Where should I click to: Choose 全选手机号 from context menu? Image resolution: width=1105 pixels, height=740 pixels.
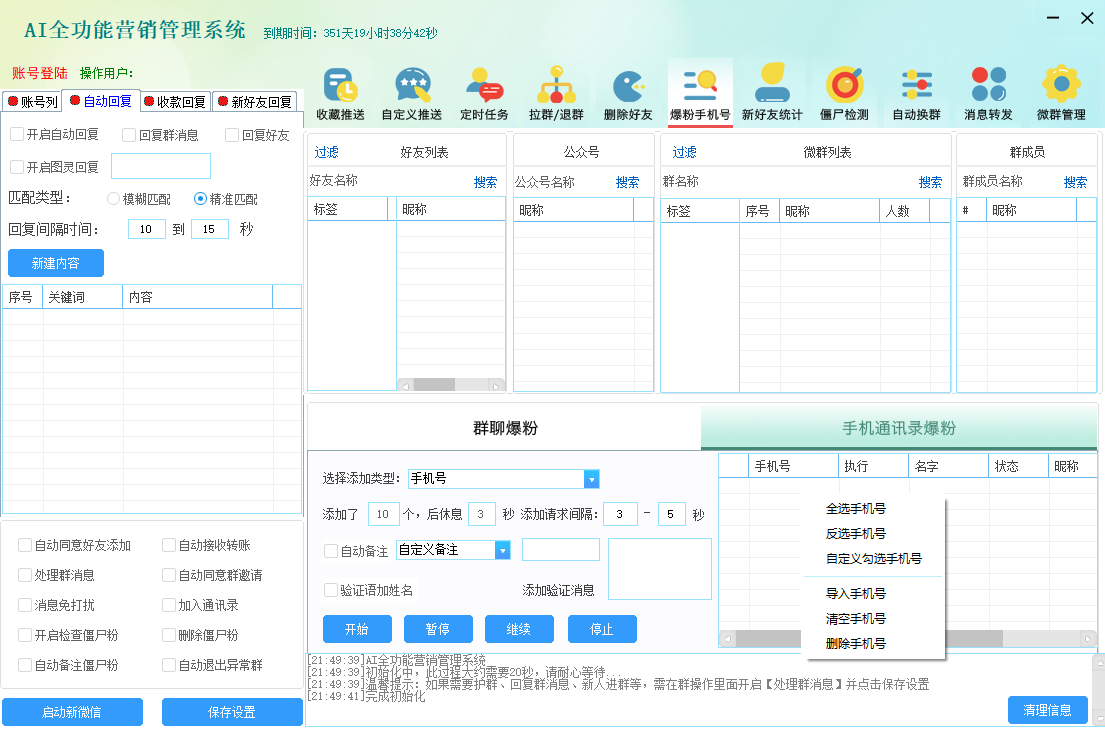(856, 508)
